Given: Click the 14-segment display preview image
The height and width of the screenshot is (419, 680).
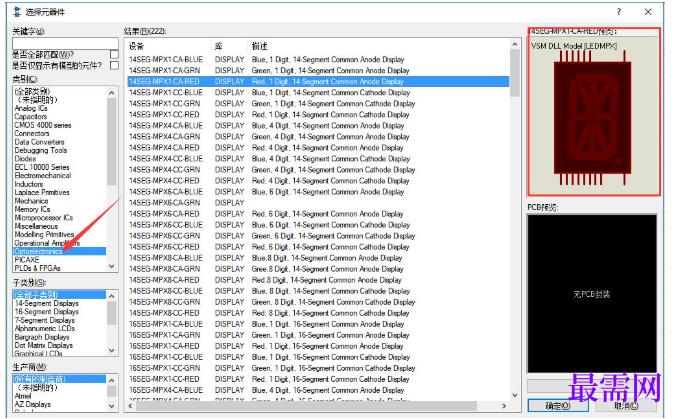Looking at the screenshot, I should coord(593,118).
